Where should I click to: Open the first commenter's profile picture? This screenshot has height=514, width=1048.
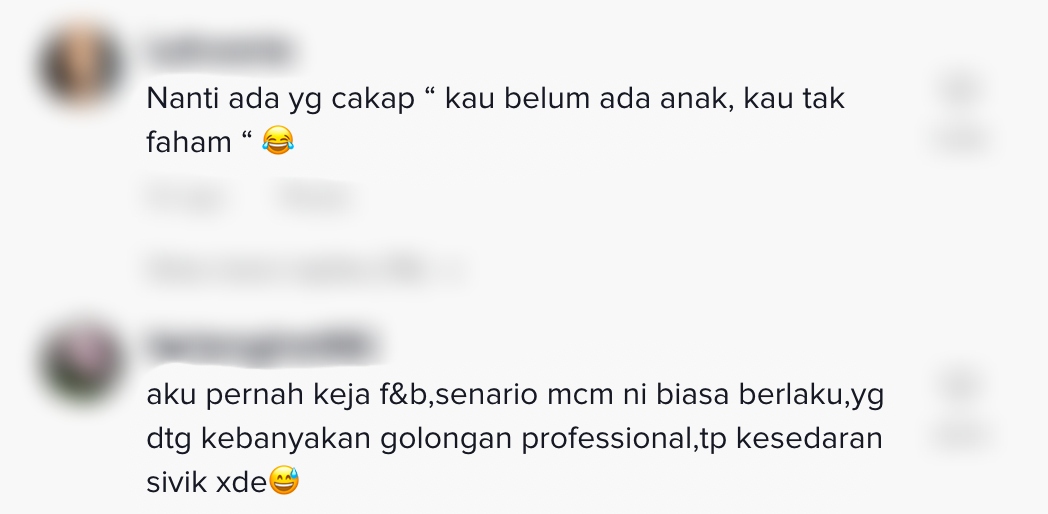click(x=81, y=66)
